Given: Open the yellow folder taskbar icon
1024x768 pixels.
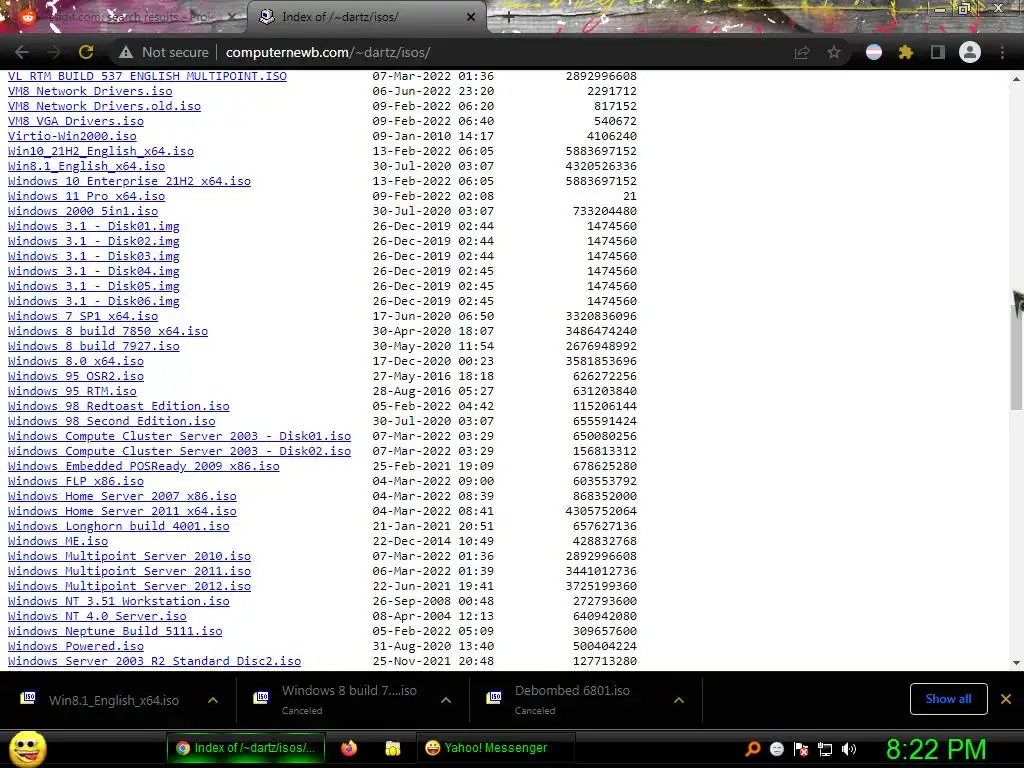Looking at the screenshot, I should (392, 748).
